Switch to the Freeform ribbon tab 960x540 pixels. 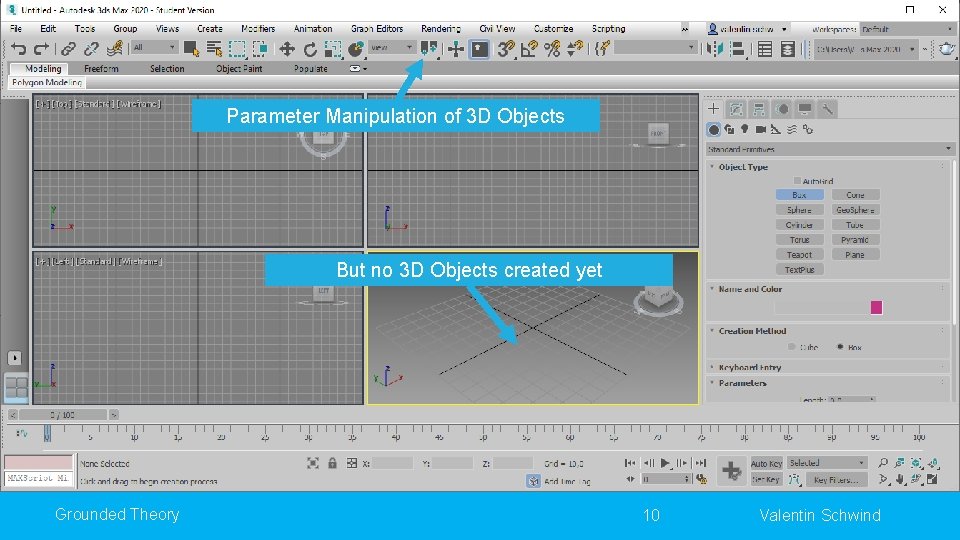101,69
